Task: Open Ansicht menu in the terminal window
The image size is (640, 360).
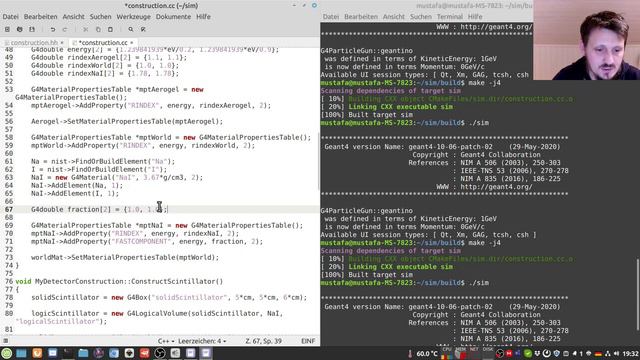Action: [394, 17]
